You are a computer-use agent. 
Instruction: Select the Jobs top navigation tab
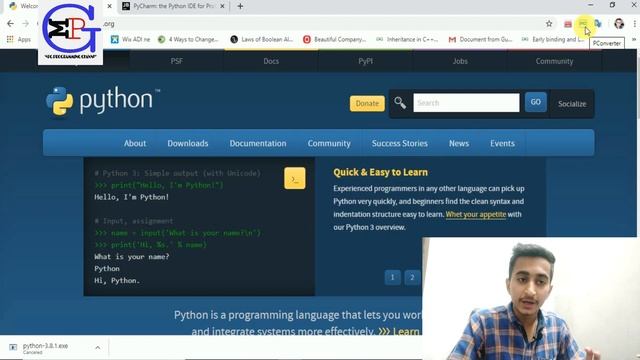(460, 61)
